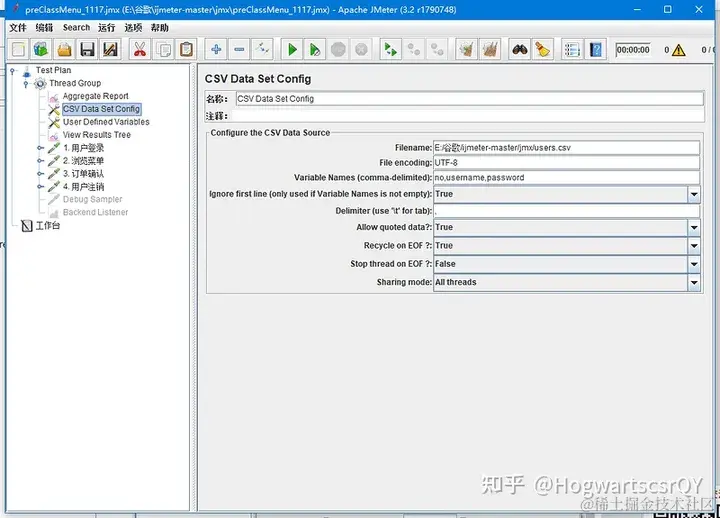The height and width of the screenshot is (518, 720).
Task: Open the Recycle on EOF dropdown
Action: [x=694, y=246]
